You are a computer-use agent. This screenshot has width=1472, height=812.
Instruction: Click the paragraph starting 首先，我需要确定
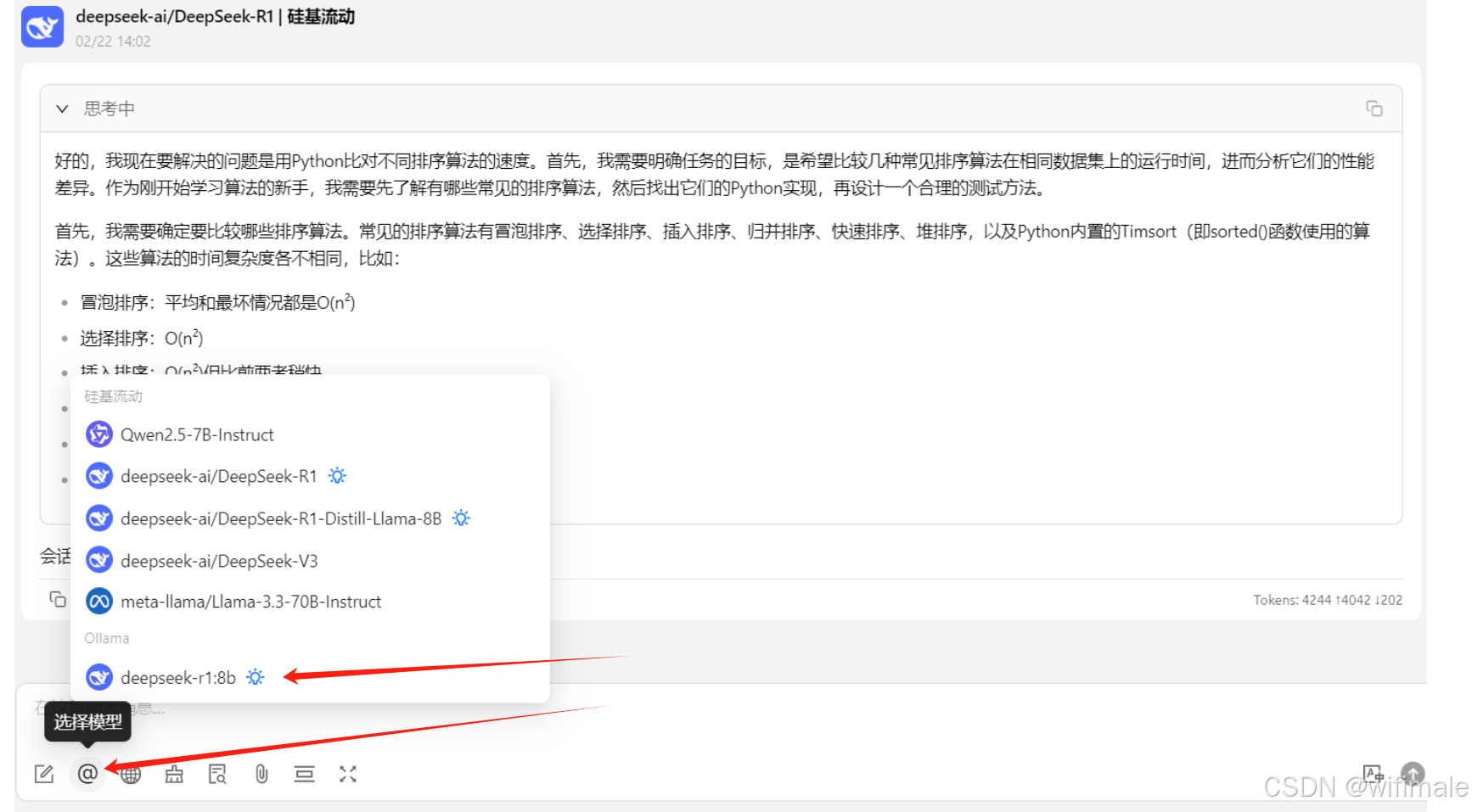pyautogui.click(x=715, y=244)
